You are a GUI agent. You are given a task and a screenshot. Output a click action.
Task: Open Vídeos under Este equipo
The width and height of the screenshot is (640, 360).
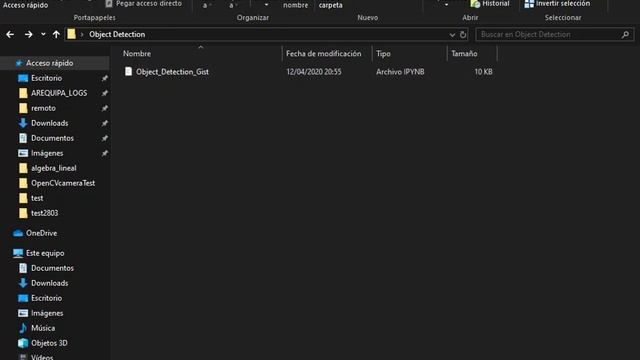pyautogui.click(x=42, y=357)
